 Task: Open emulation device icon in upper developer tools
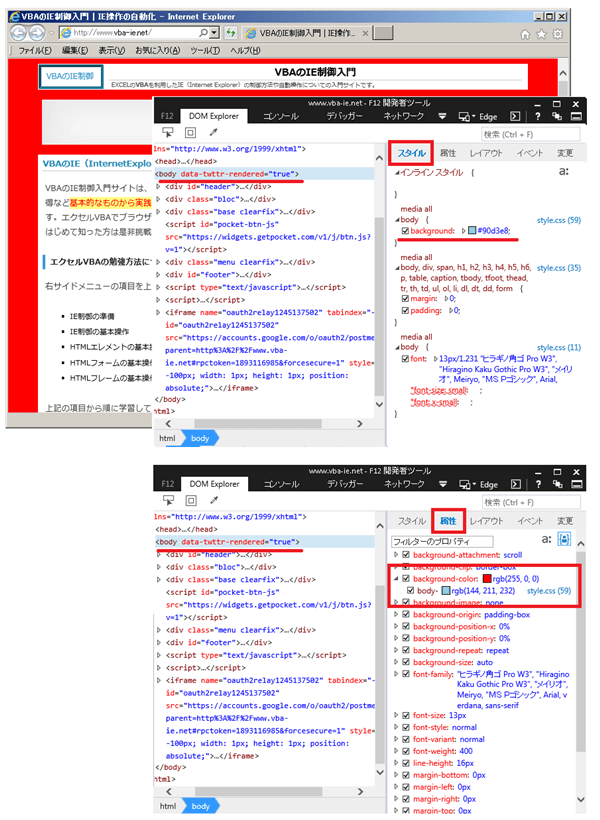466,117
